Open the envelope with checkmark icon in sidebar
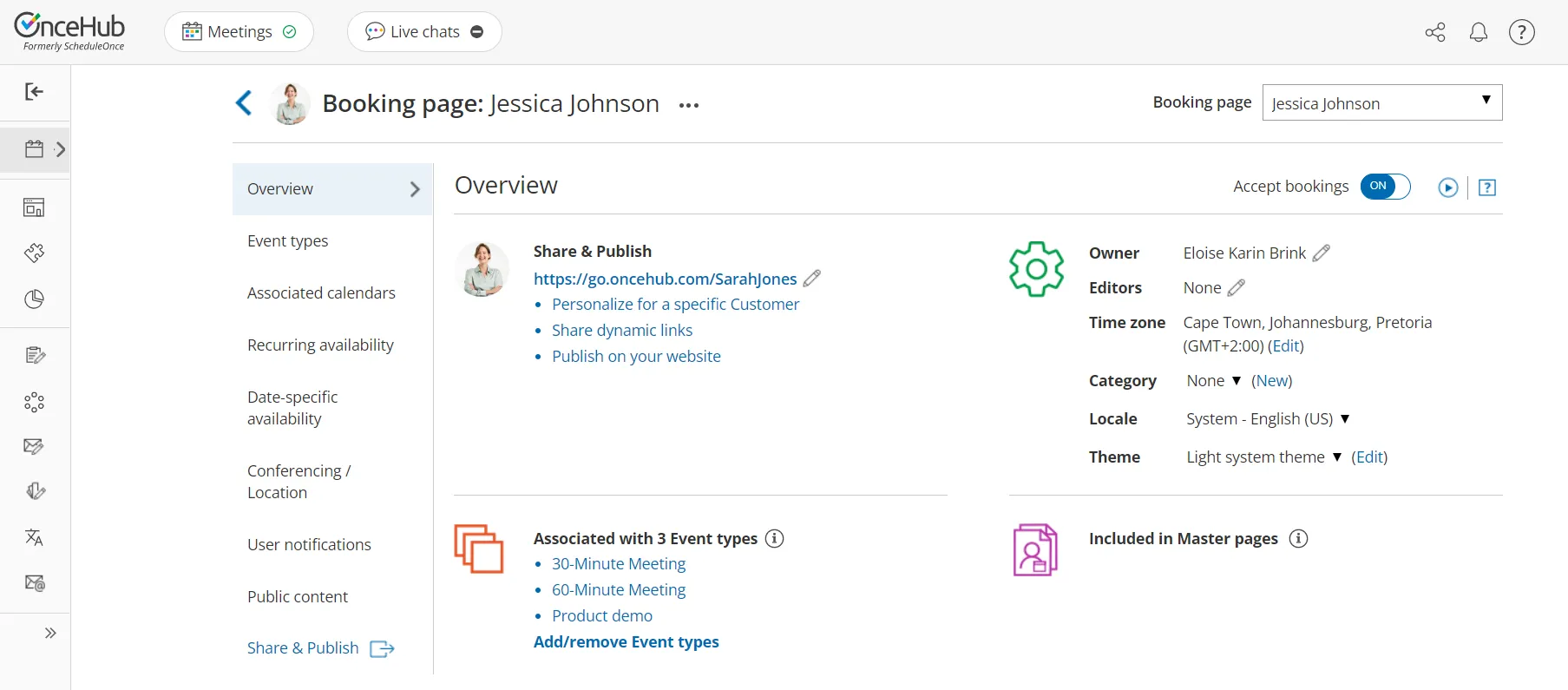 click(x=34, y=446)
